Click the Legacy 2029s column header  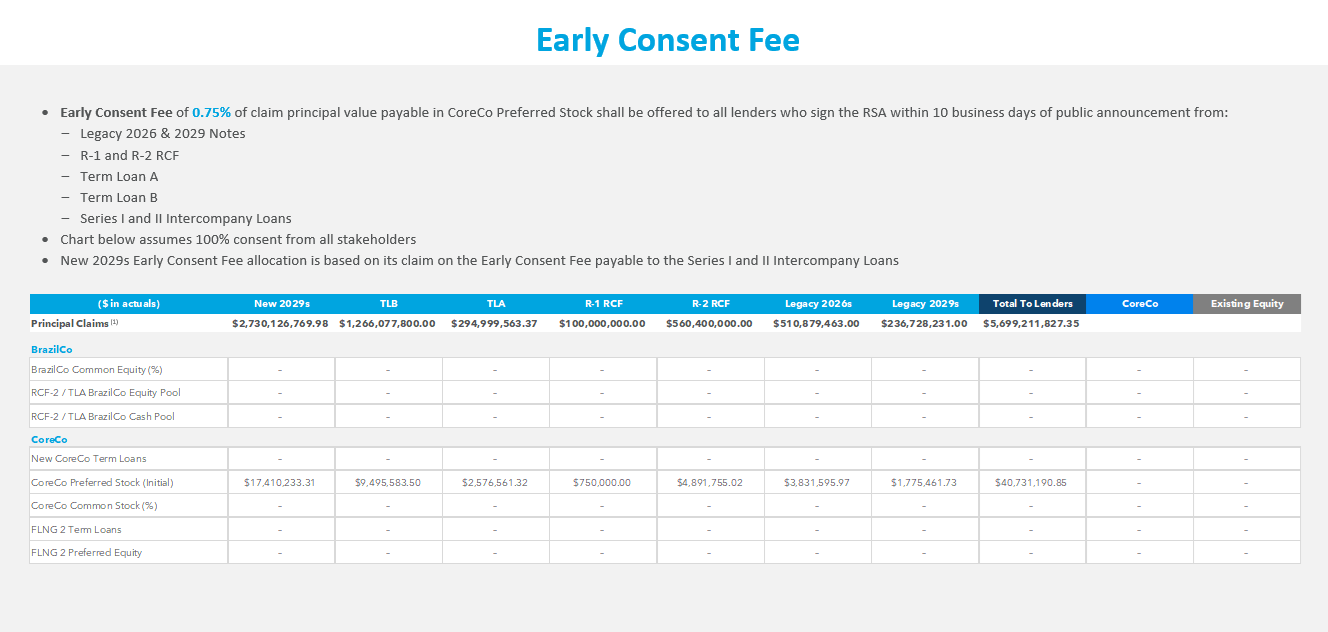tap(924, 304)
